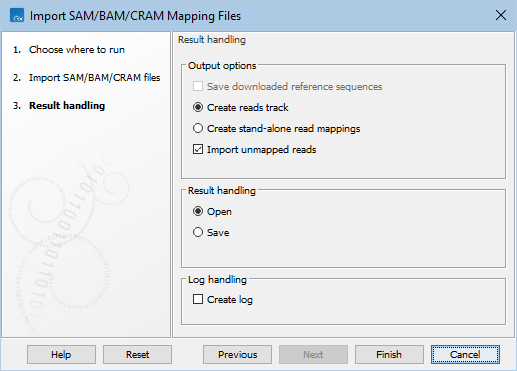Click the Output options group label
Screen dimensions: 517x371
point(222,66)
